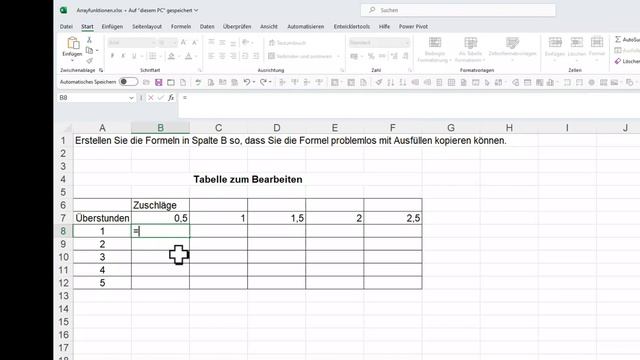This screenshot has width=640, height=360.
Task: Click the Bedingte Formatierung icon
Action: tap(435, 42)
